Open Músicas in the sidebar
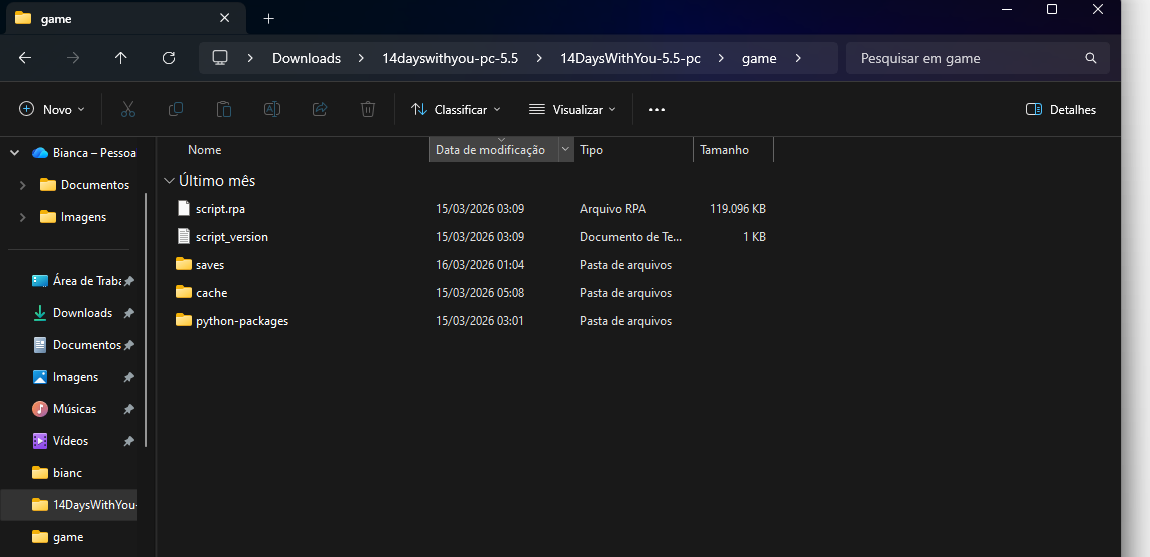 point(65,409)
